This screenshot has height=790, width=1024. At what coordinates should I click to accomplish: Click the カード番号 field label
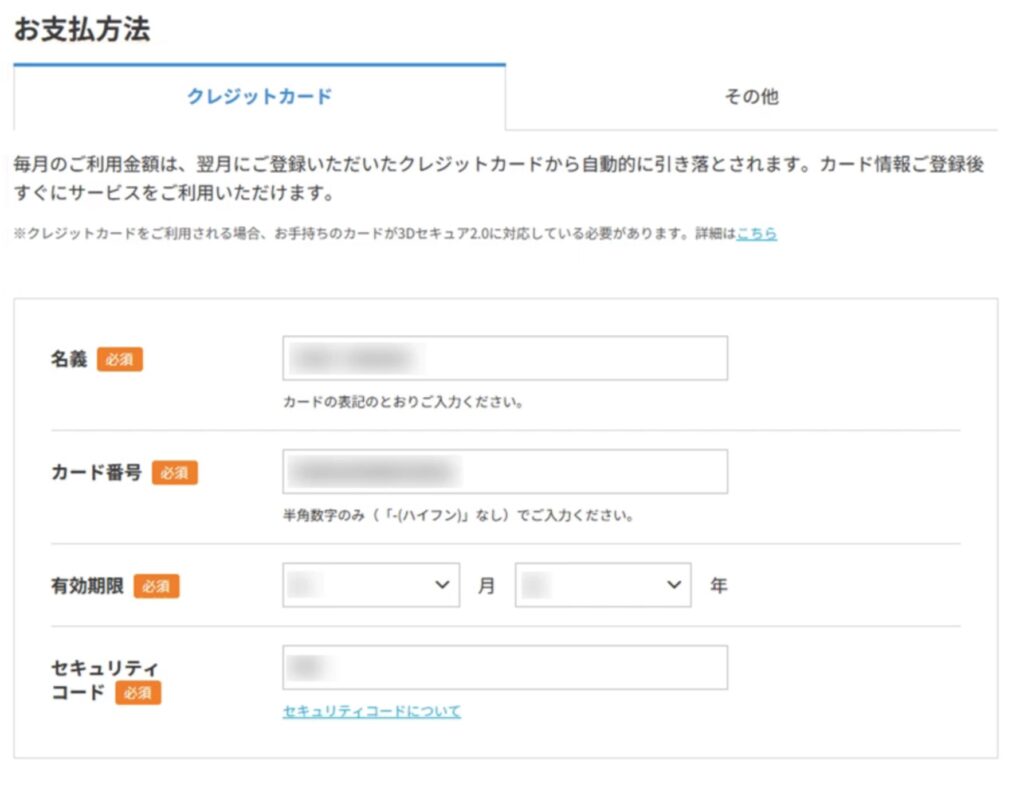point(96,473)
